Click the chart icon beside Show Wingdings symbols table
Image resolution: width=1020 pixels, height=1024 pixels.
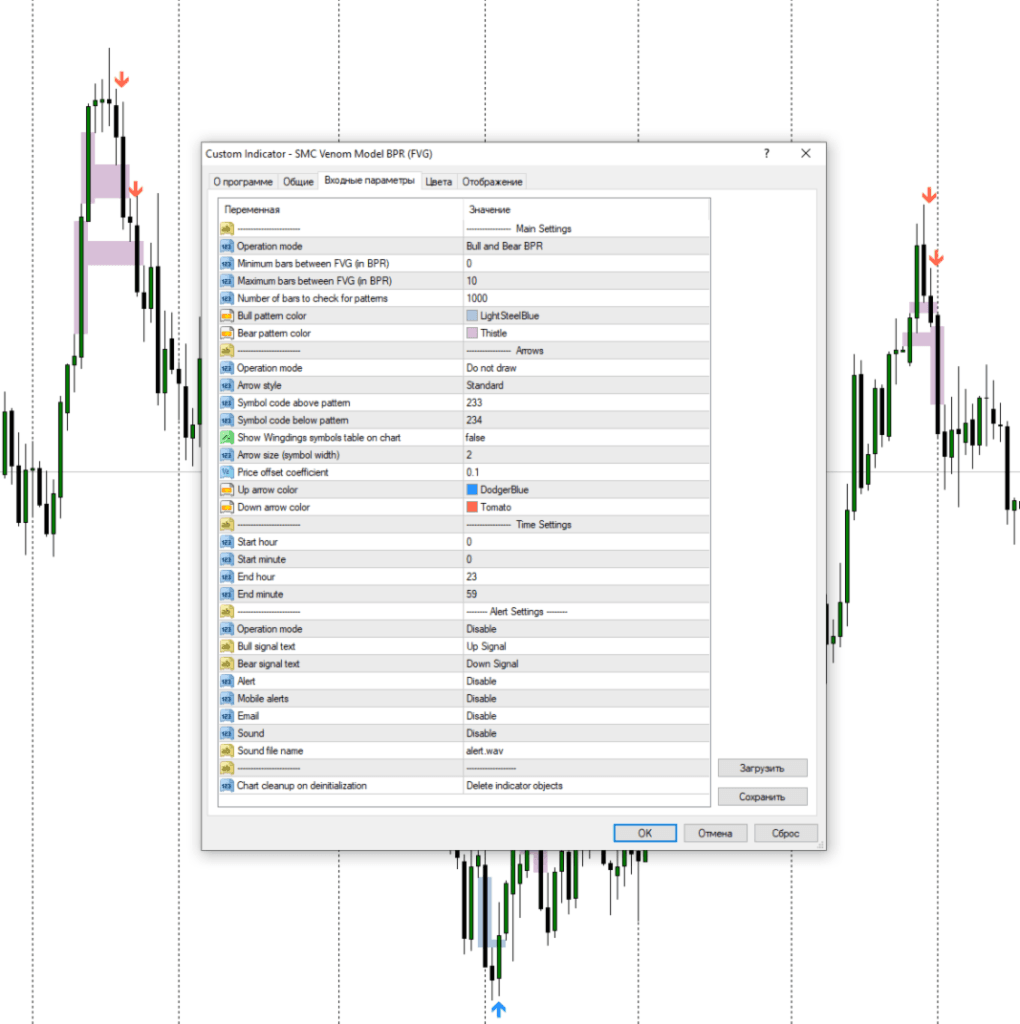coord(227,437)
